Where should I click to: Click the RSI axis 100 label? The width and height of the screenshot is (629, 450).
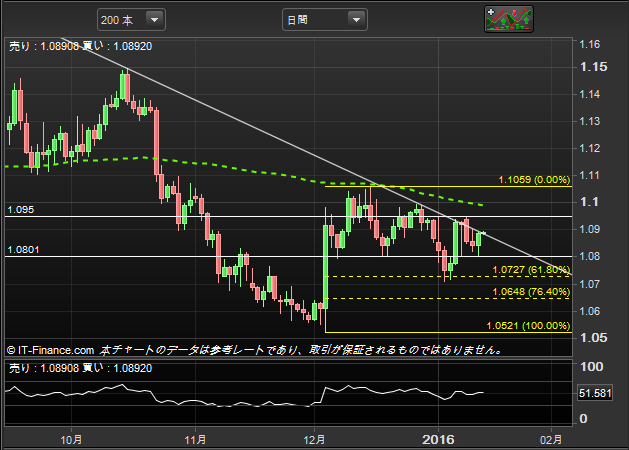591,367
